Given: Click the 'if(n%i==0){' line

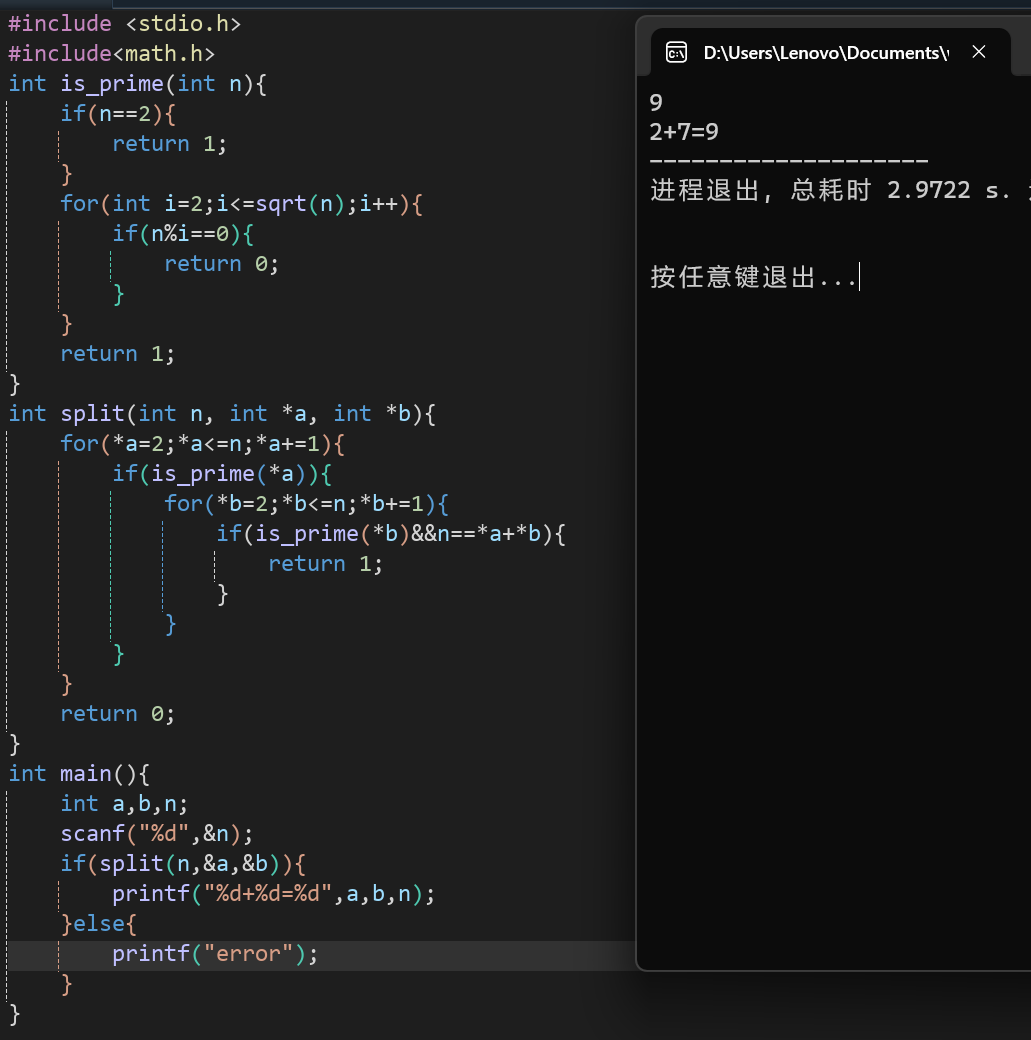Looking at the screenshot, I should point(183,233).
